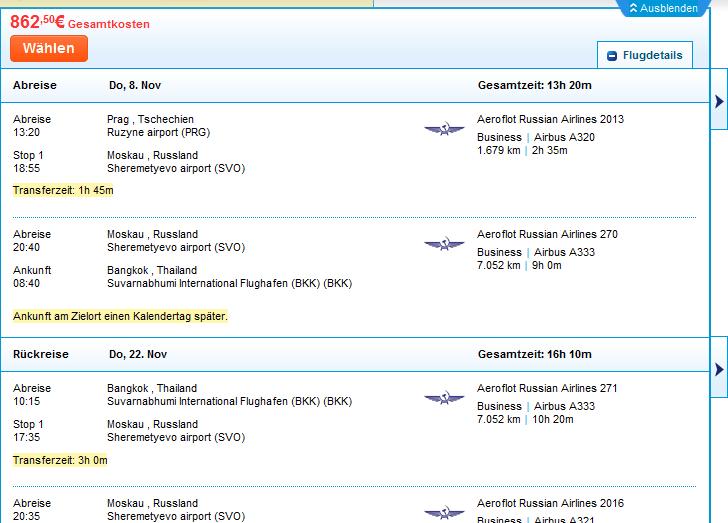Image resolution: width=728 pixels, height=523 pixels.
Task: Click Ruzyne airport (PRG) text
Action: pos(158,132)
